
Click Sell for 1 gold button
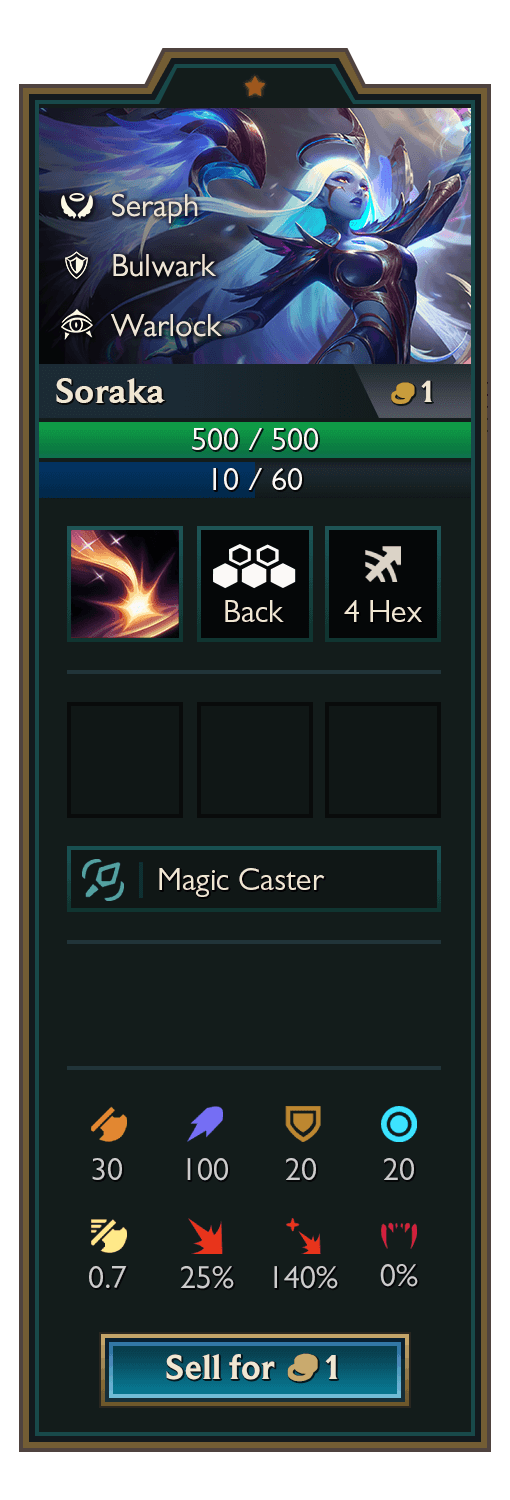[255, 1368]
